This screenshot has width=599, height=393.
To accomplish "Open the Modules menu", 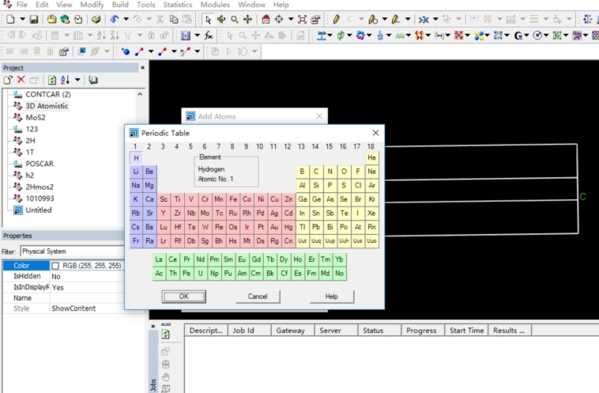I will click(215, 5).
